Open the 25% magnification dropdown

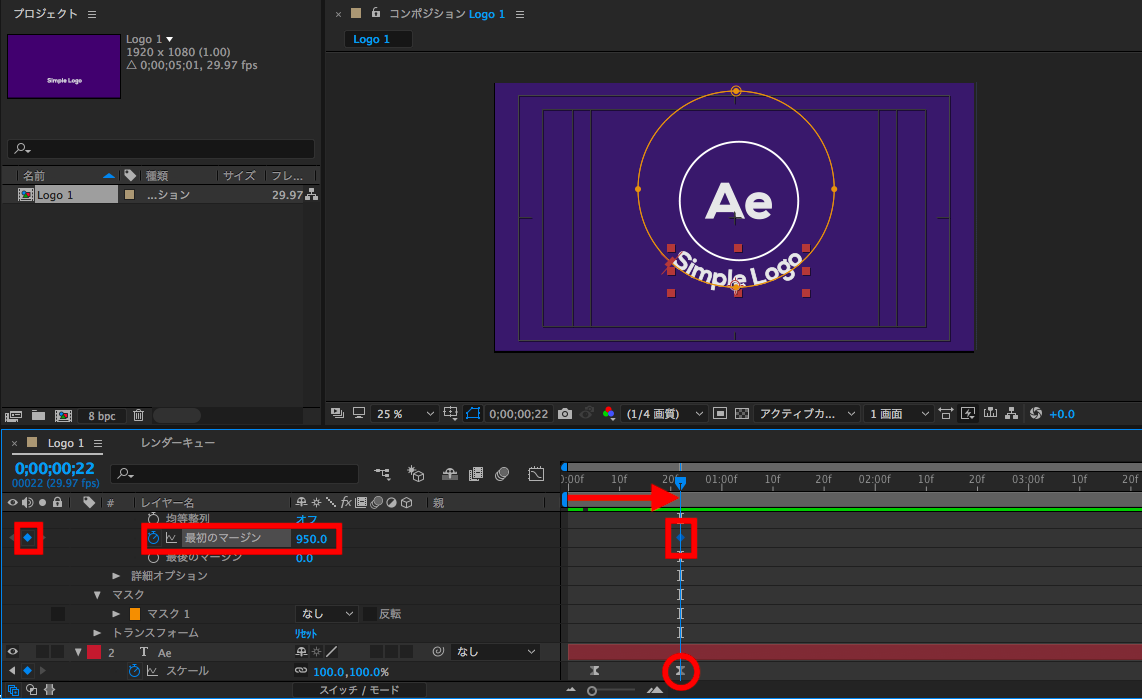coord(404,413)
